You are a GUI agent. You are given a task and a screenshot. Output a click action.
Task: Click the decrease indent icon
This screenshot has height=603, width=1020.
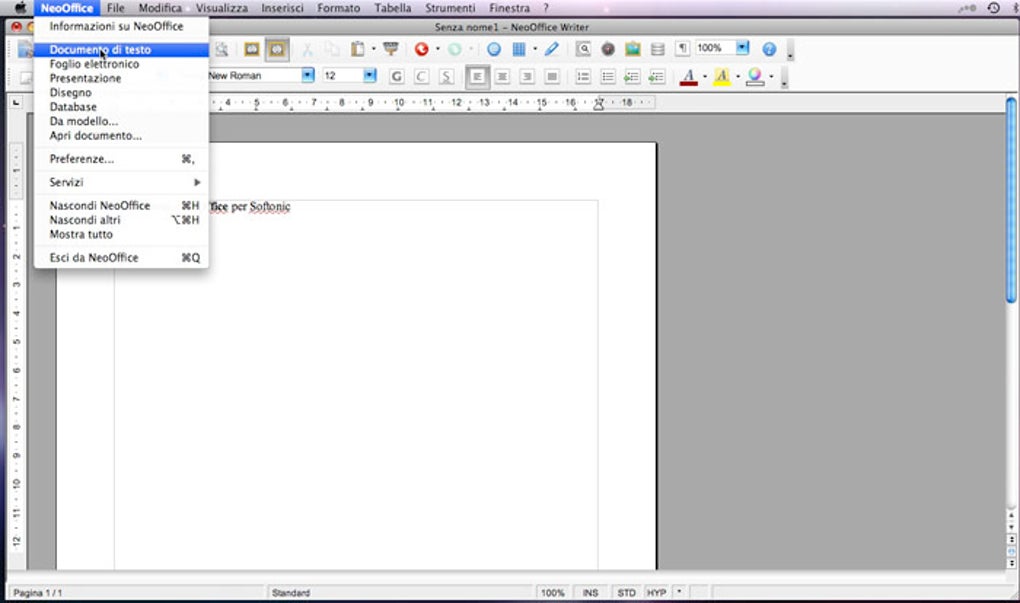[x=632, y=77]
